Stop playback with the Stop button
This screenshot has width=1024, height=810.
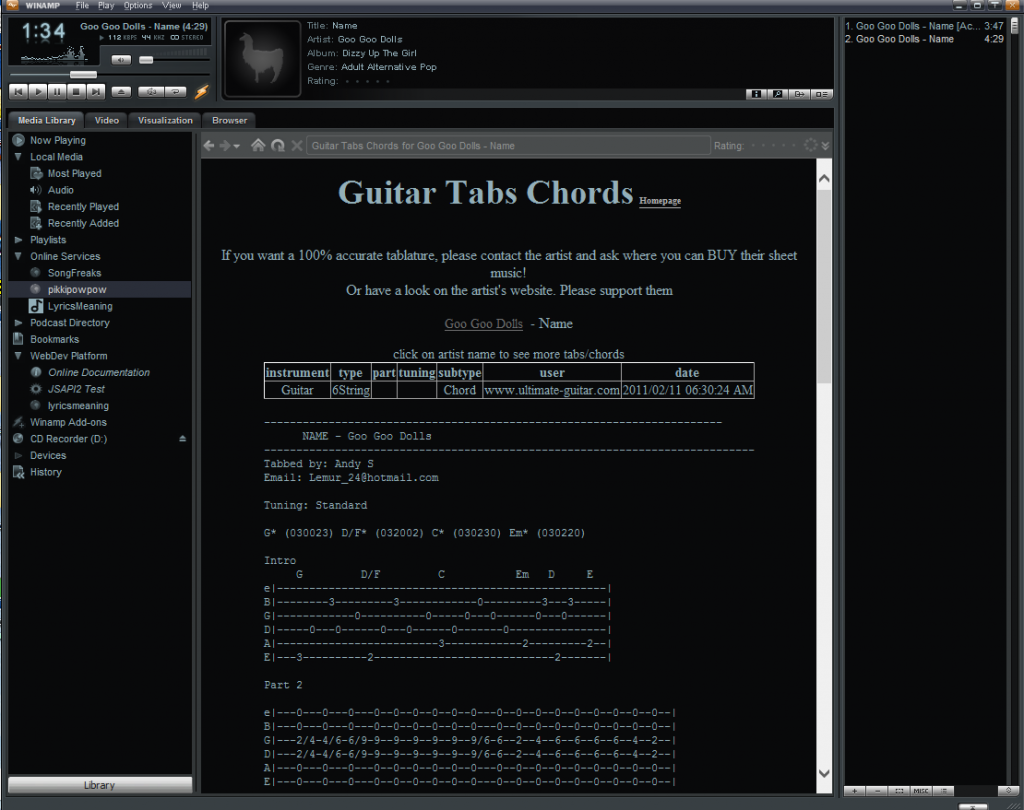(76, 91)
